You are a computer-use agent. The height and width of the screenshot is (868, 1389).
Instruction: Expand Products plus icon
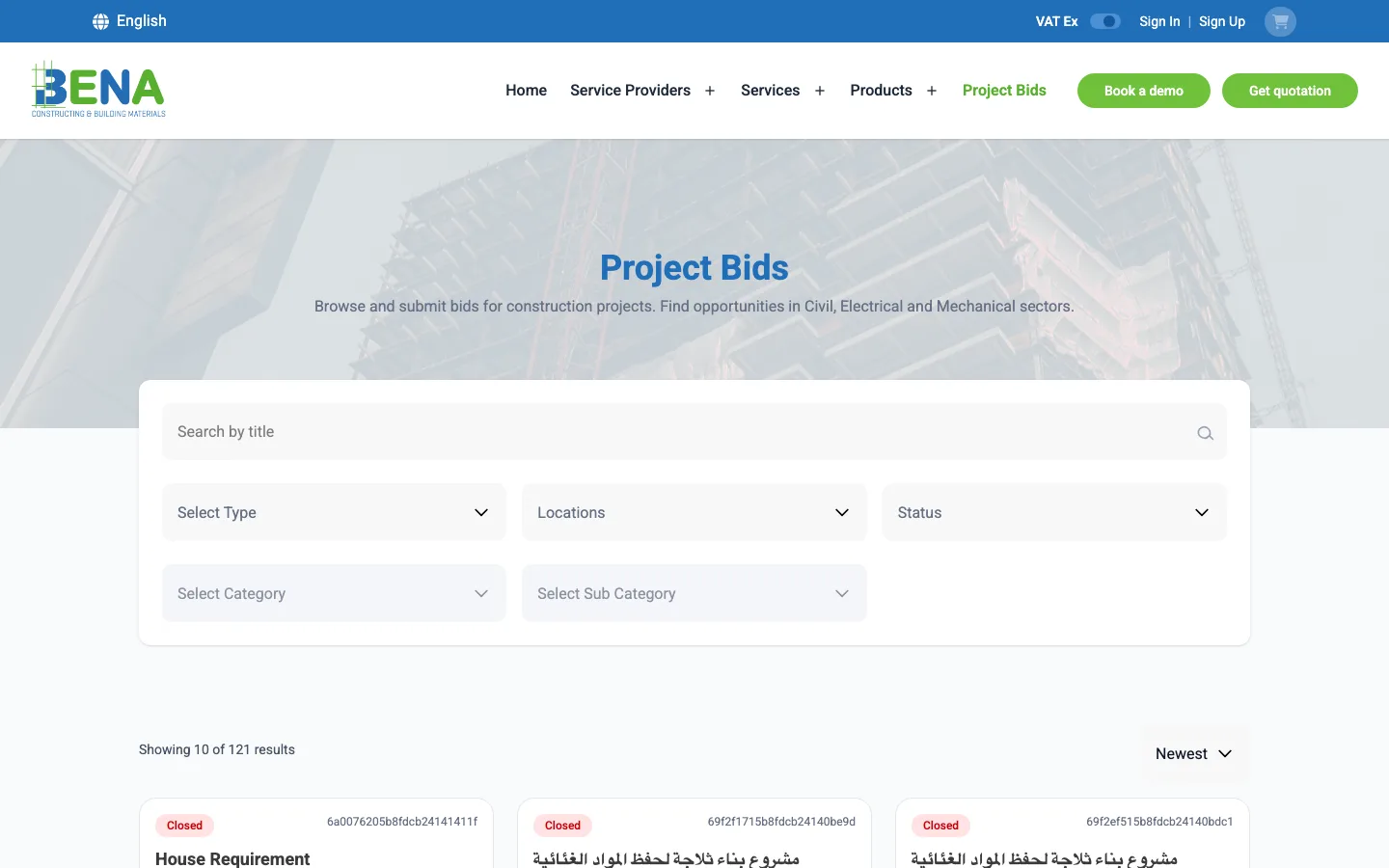point(932,91)
